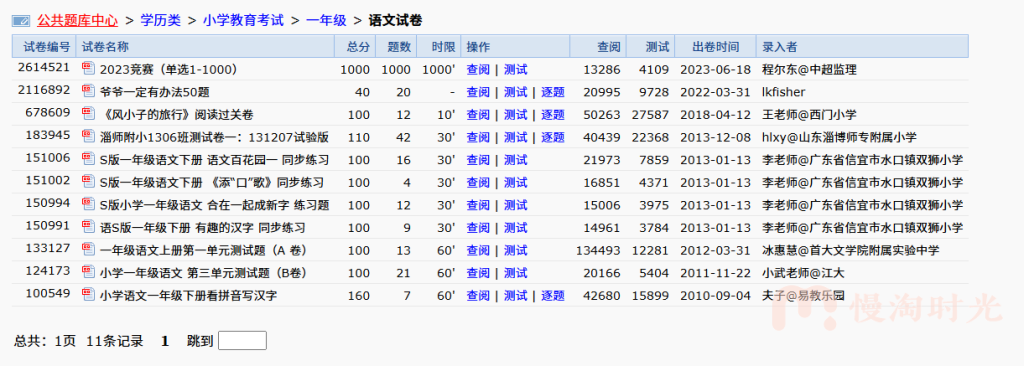Click 测试 for 2023竞赛 exam
Image resolution: width=1024 pixels, height=366 pixels.
click(515, 69)
